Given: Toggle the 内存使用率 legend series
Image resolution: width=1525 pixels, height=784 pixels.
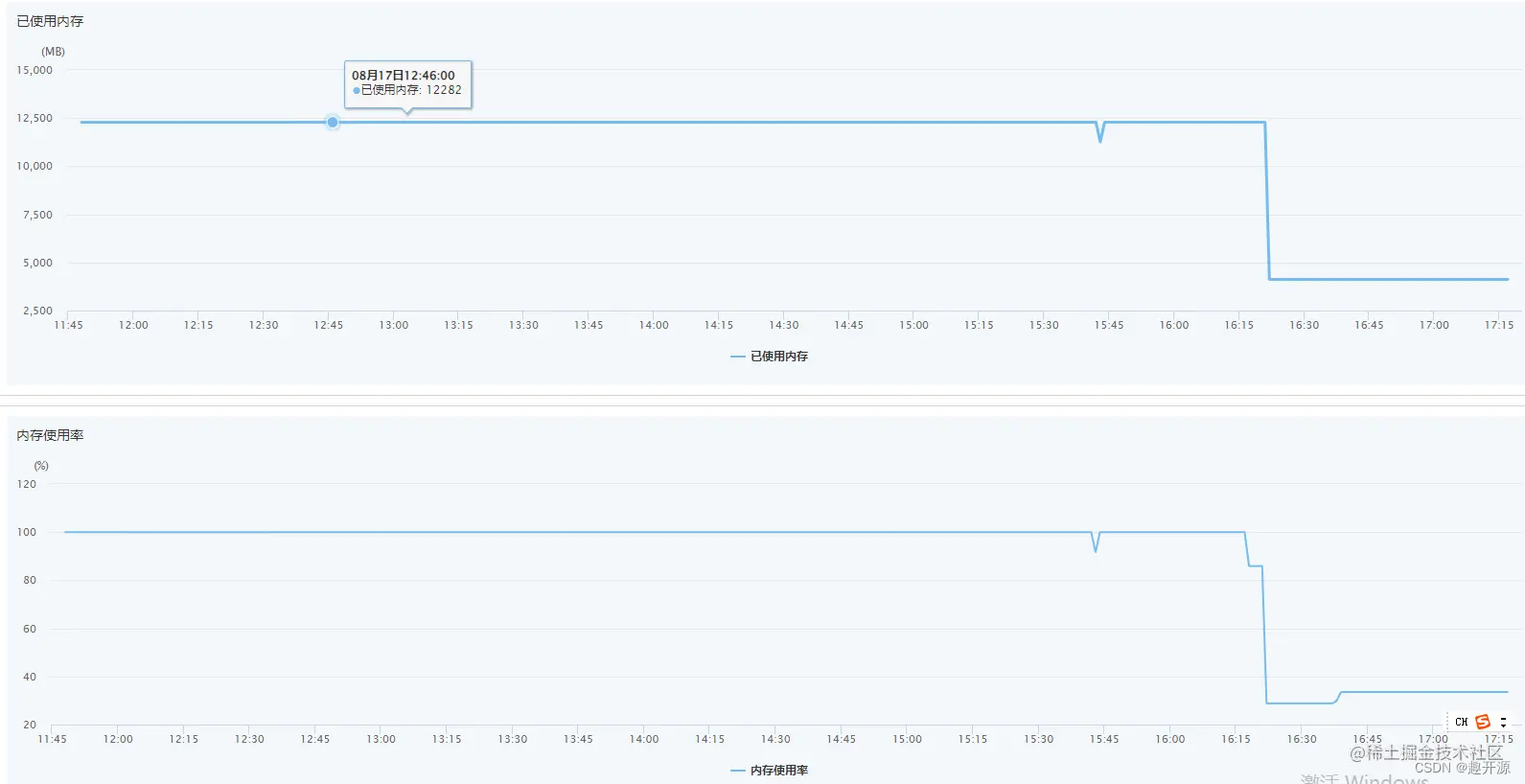Looking at the screenshot, I should tap(770, 770).
